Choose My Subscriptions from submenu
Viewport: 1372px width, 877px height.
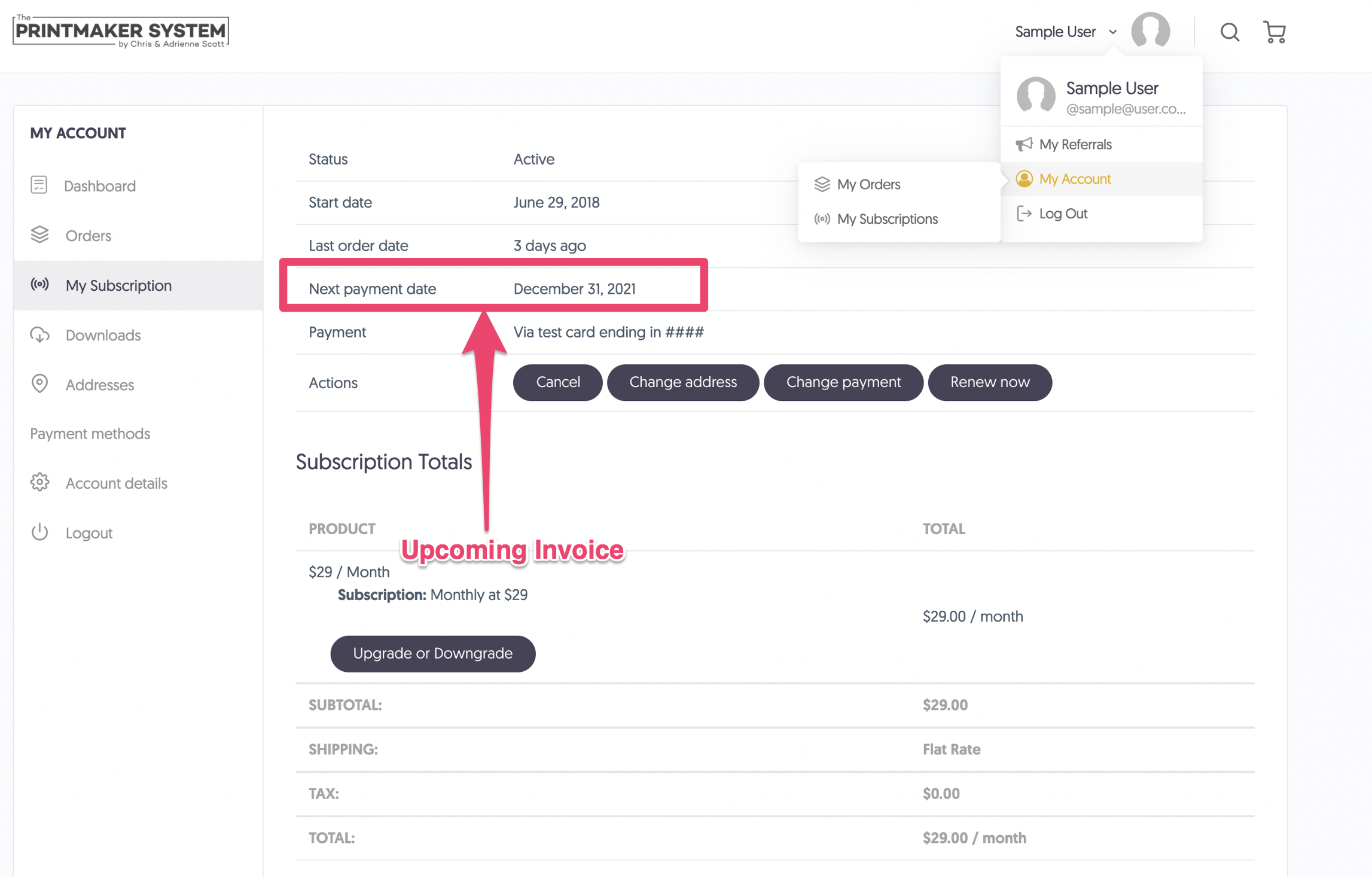point(886,219)
